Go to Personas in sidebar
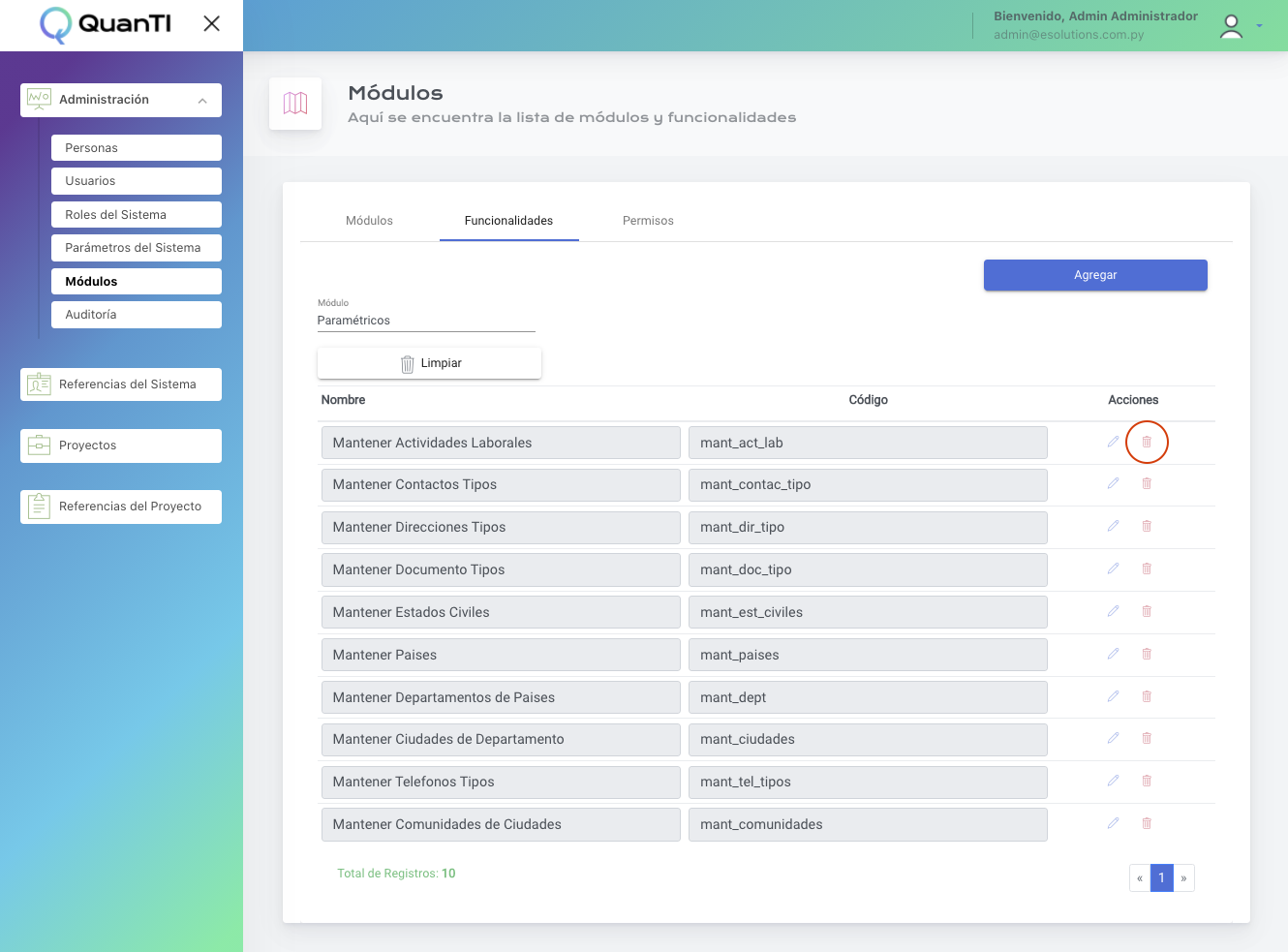Viewport: 1288px width, 952px height. coord(137,148)
